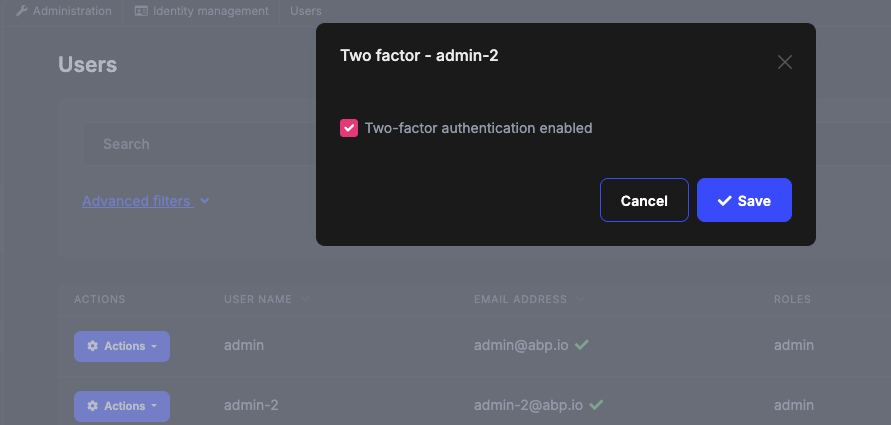This screenshot has width=891, height=425.
Task: Close the Two factor dialog with X
Action: click(785, 62)
